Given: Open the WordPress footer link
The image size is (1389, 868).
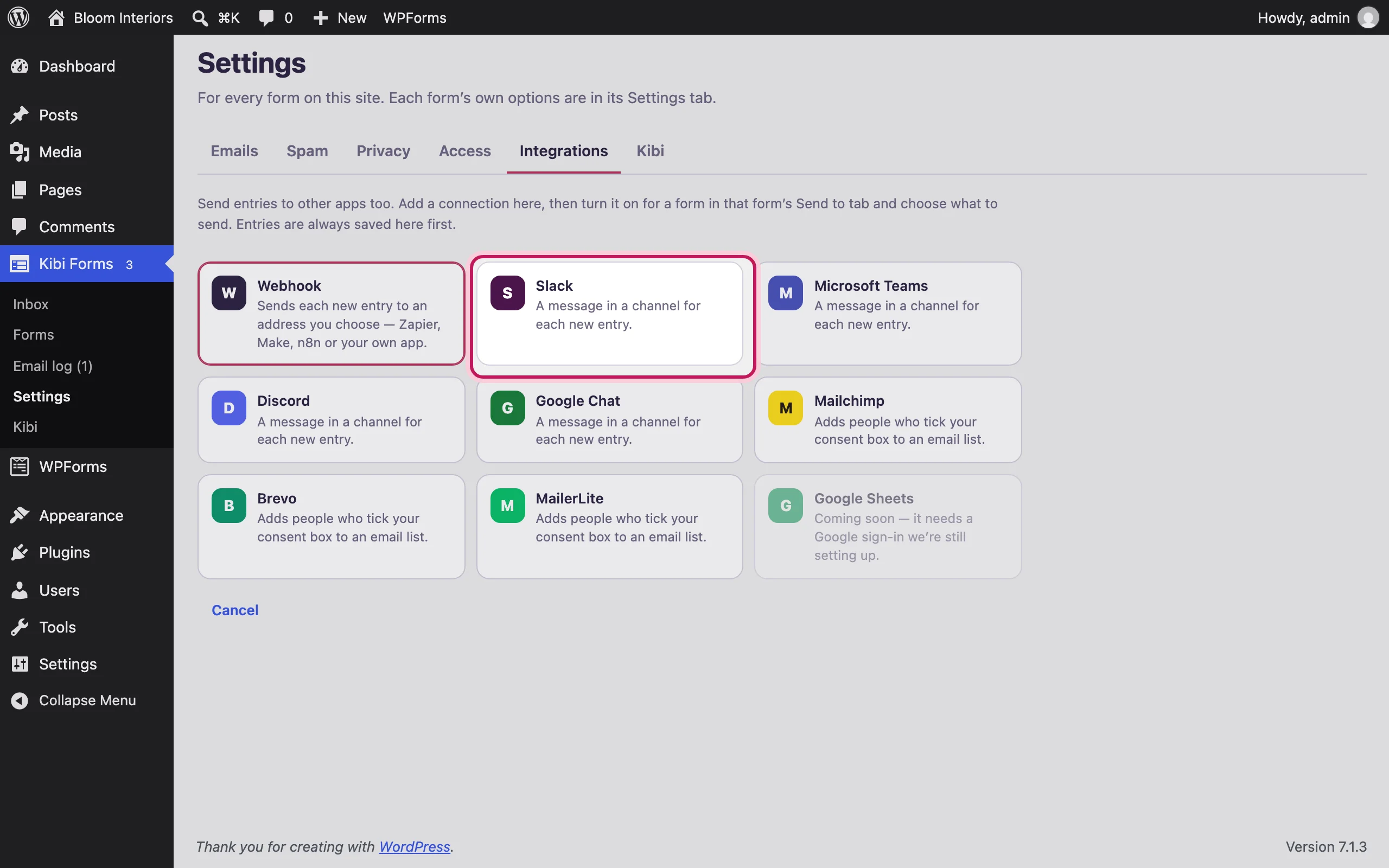Looking at the screenshot, I should pyautogui.click(x=415, y=847).
